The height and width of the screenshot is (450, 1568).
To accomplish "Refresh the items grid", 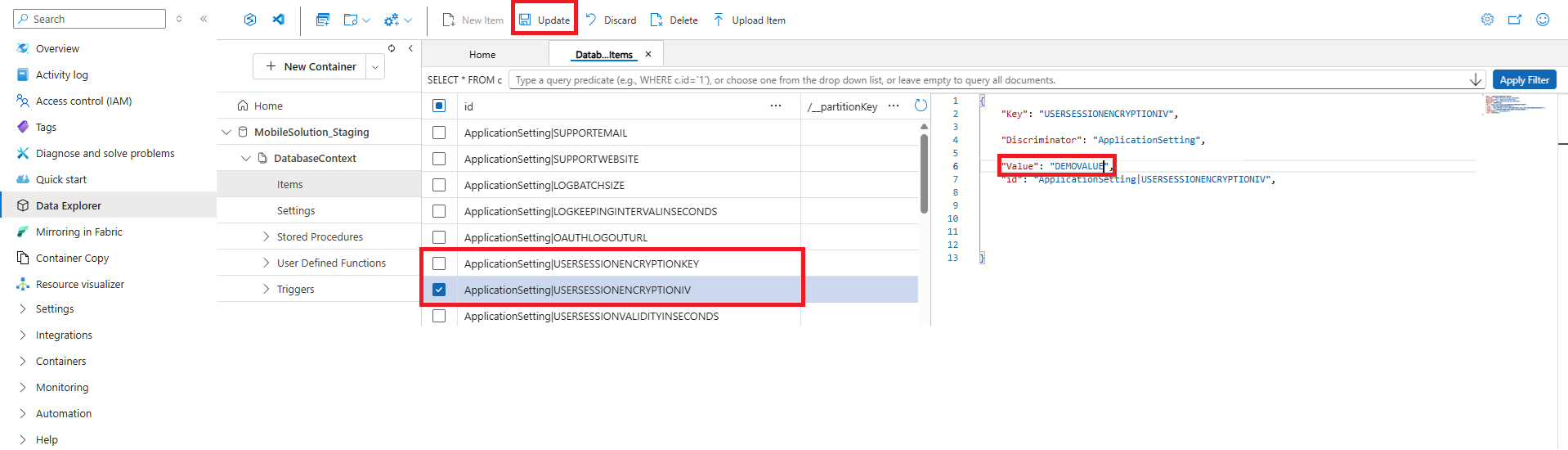I will pos(921,106).
